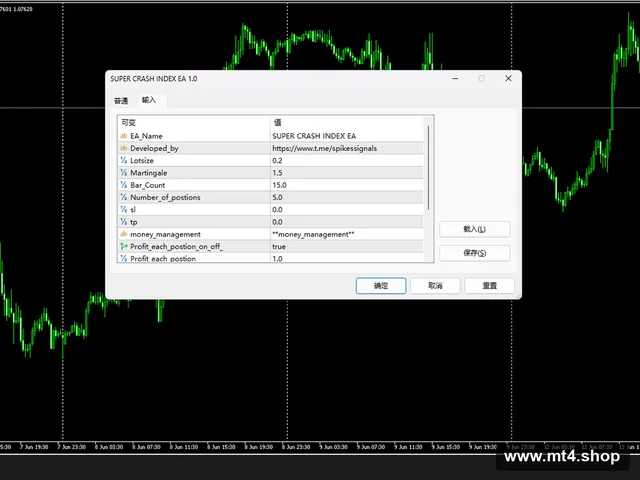640x480 pixels.
Task: Minimize the SUPER CRASH INDEX EA dialog
Action: point(455,78)
